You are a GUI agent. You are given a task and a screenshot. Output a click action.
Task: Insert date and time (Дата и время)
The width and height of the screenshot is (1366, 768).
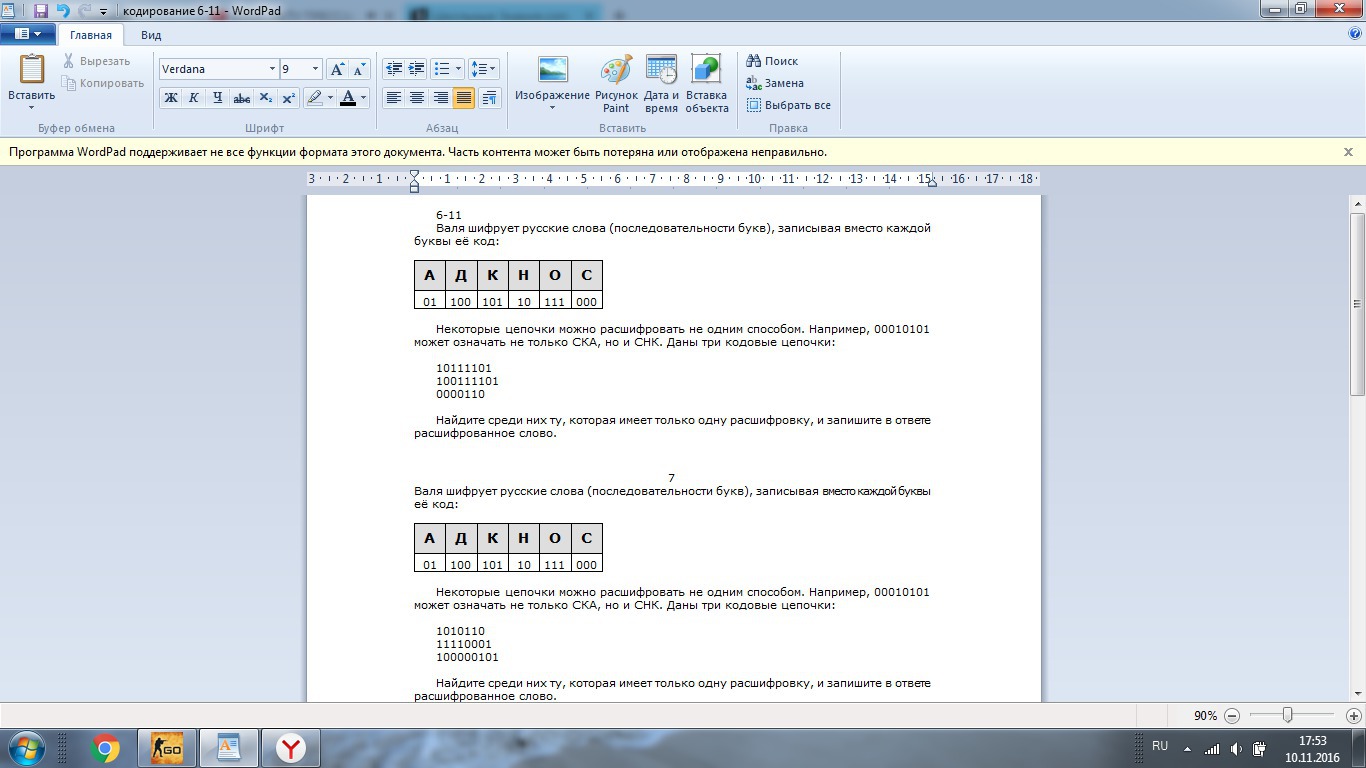[x=661, y=71]
